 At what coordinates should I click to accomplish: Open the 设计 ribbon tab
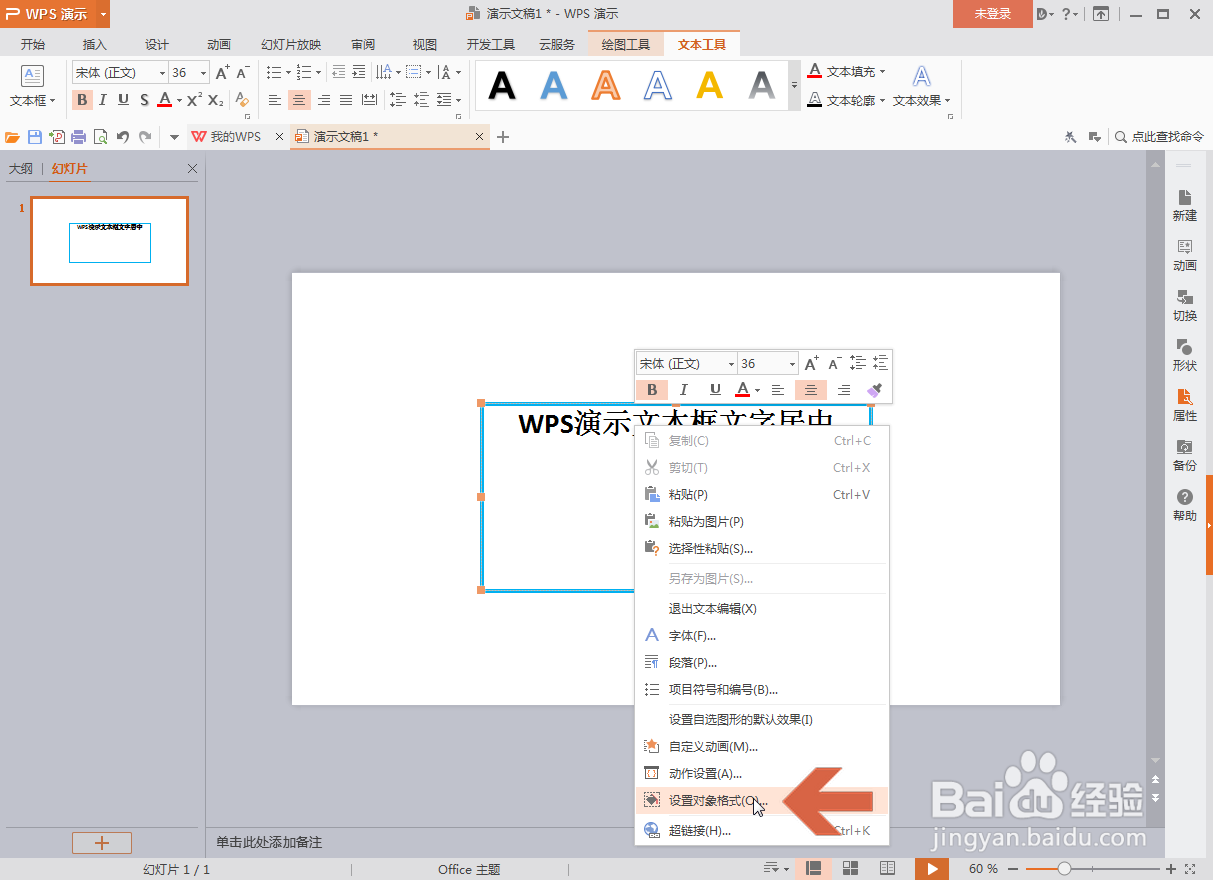[157, 44]
